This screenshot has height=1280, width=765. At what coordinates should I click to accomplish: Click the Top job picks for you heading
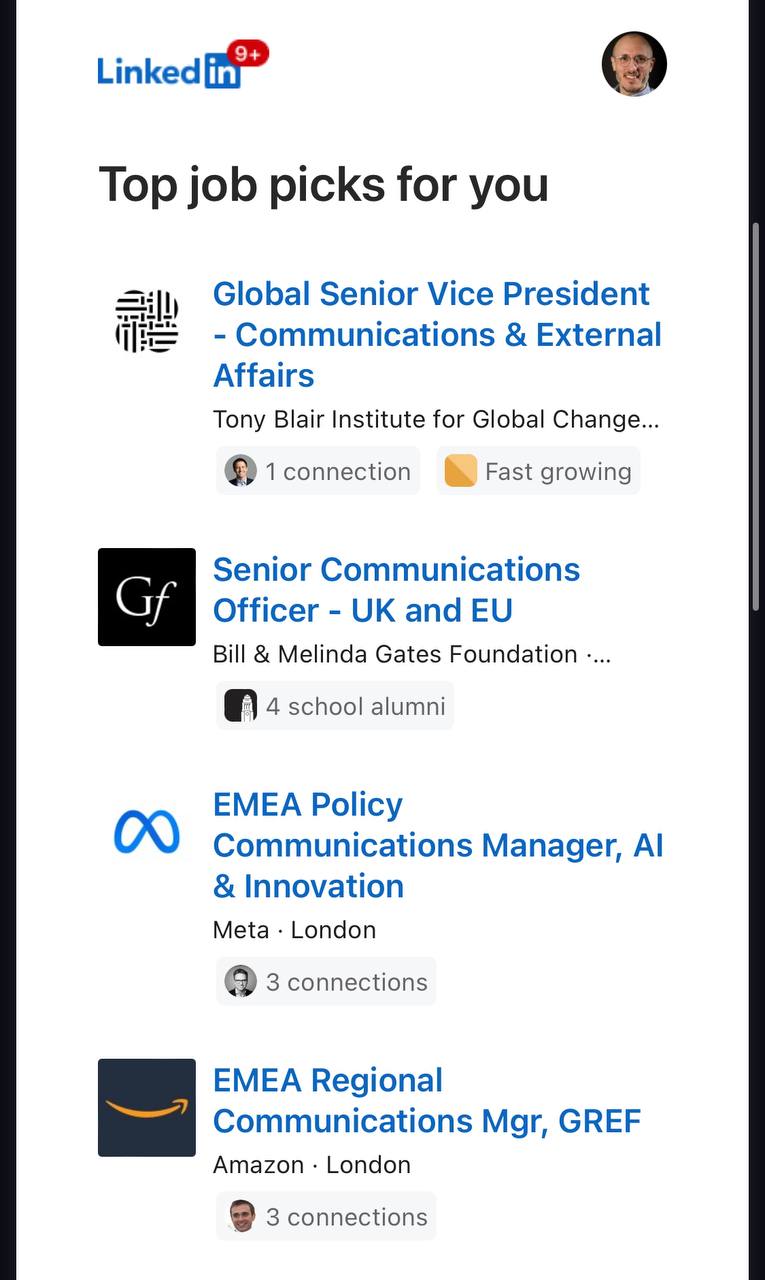pos(323,185)
